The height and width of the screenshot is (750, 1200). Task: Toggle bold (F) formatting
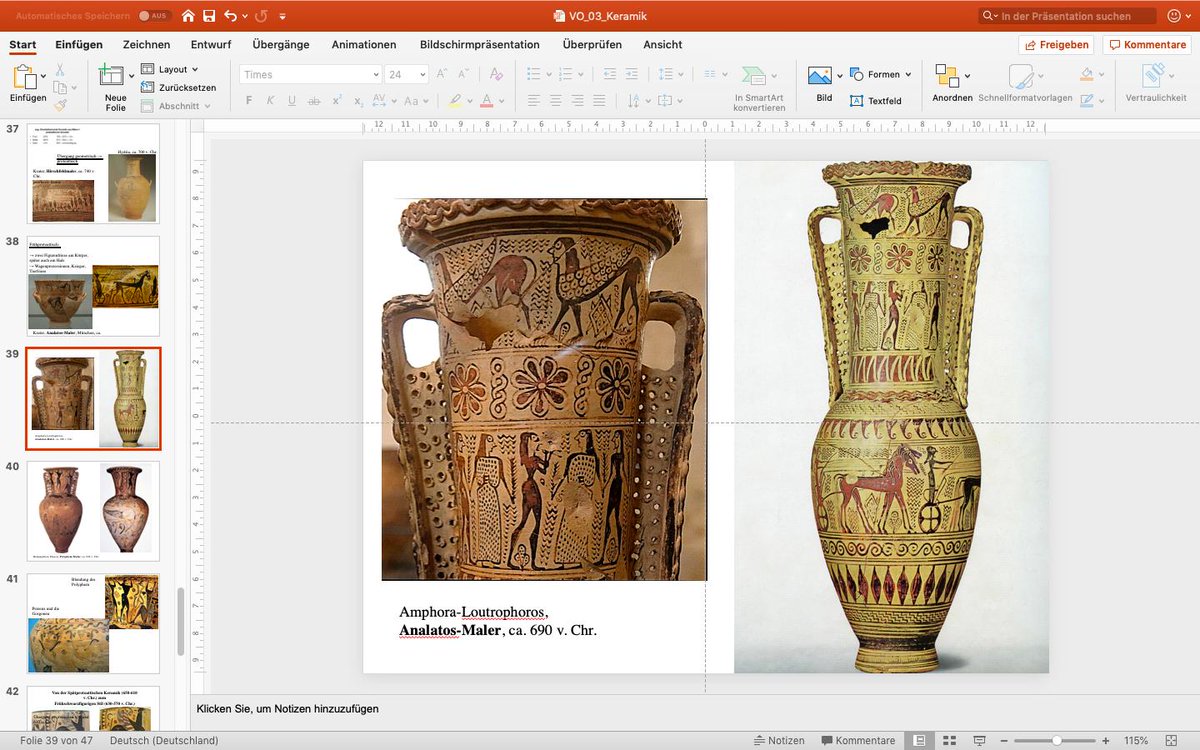(247, 101)
